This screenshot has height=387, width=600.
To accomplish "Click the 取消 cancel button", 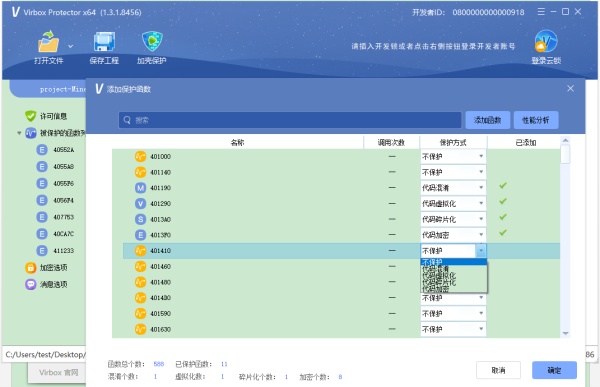I will [x=498, y=370].
